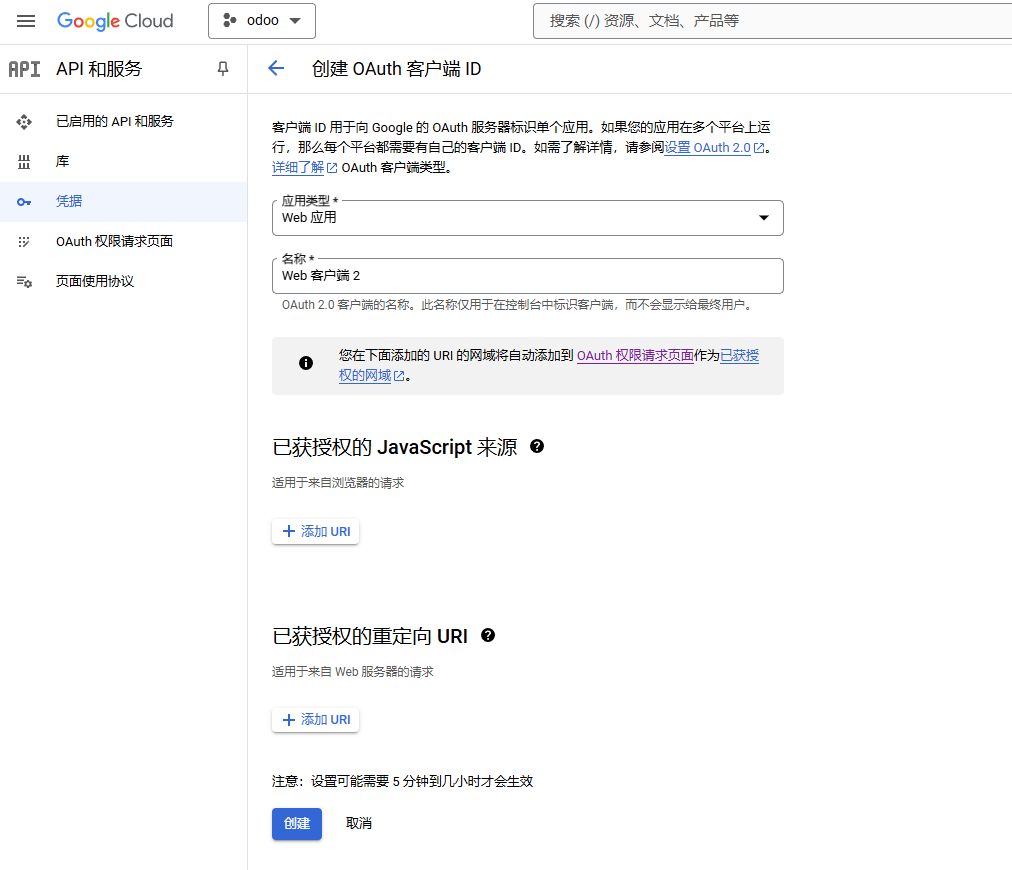Click the text 适用于来自浏览器的请求
The image size is (1012, 870).
(x=338, y=483)
